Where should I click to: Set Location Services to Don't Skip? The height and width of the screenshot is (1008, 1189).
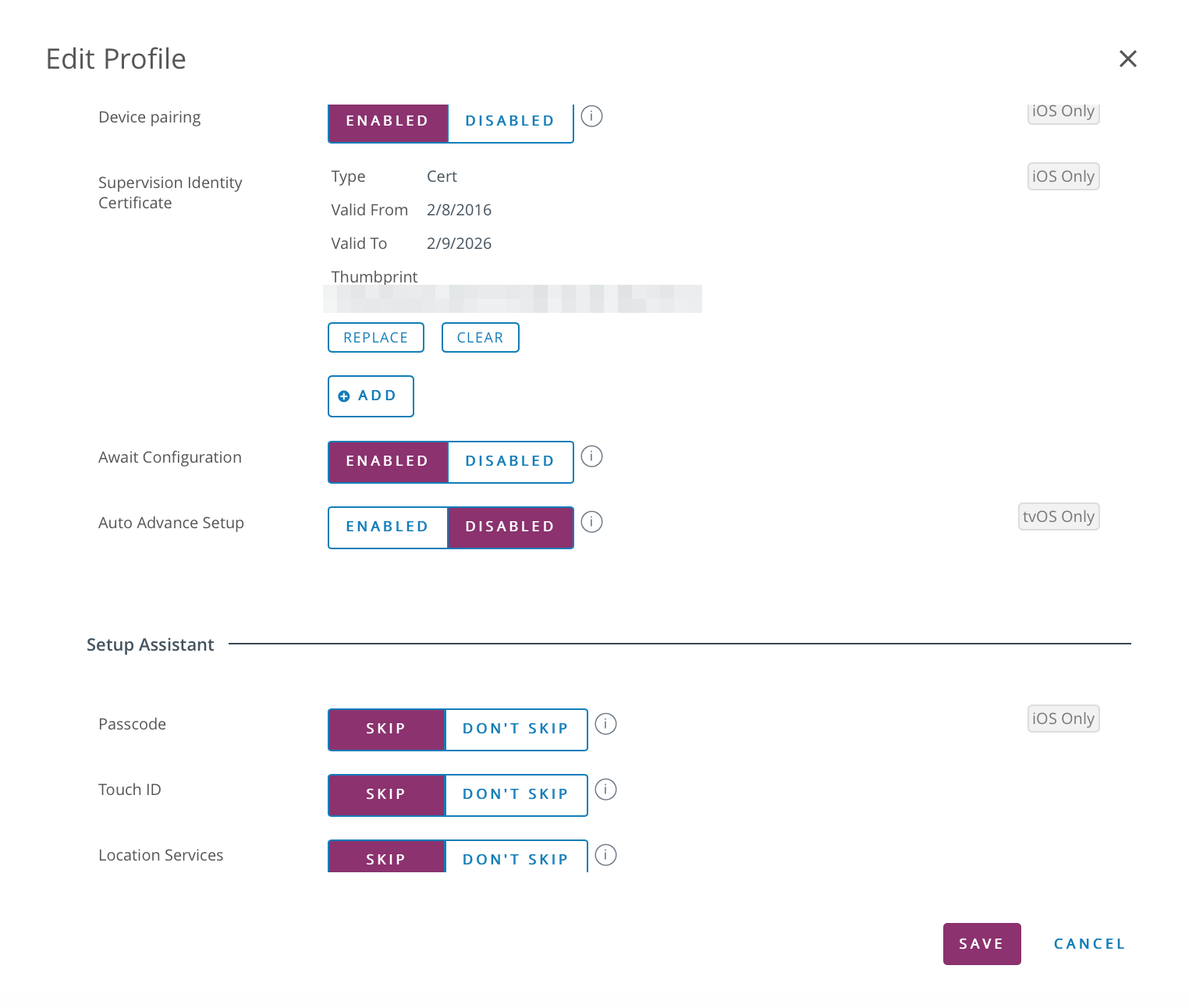click(x=516, y=858)
